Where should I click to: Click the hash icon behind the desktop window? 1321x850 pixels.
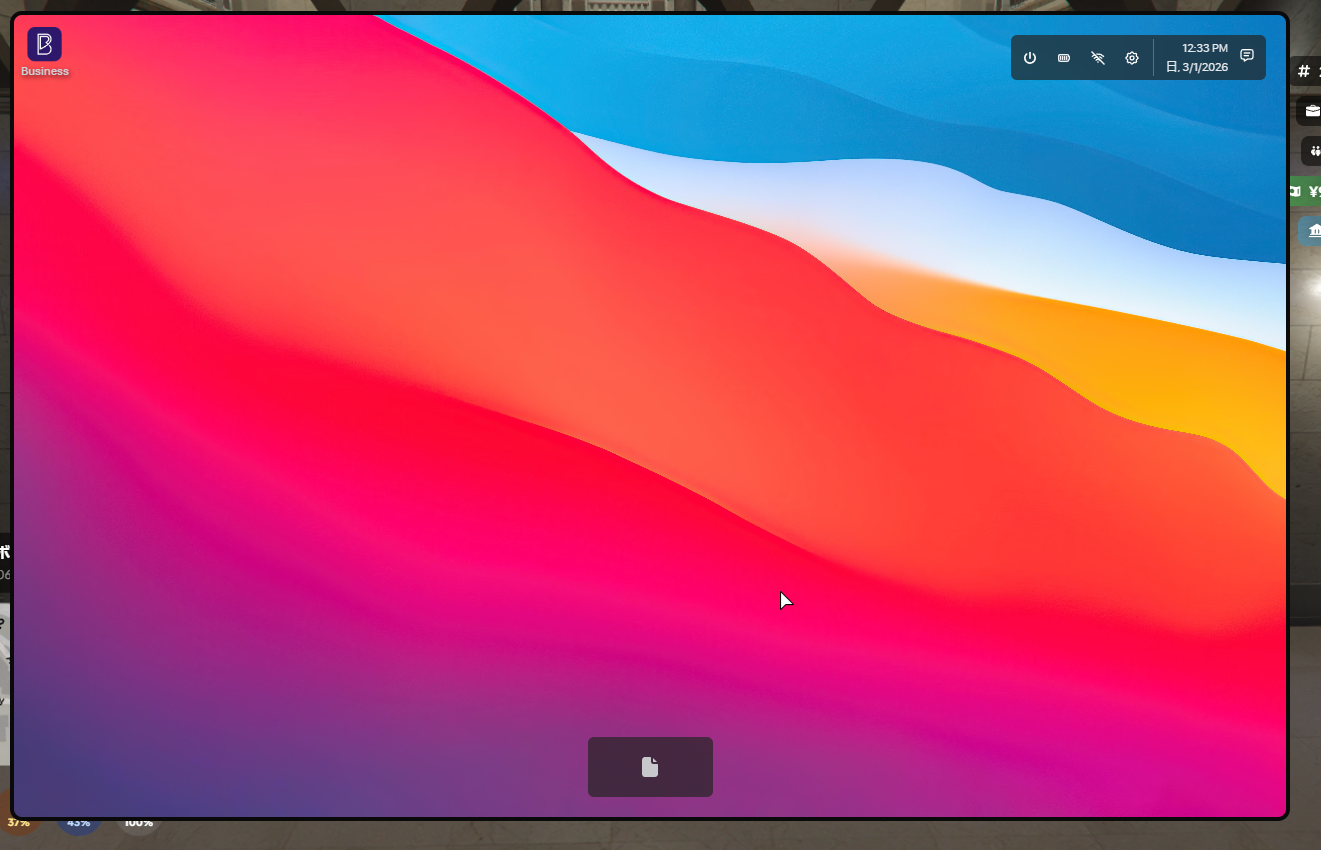(x=1304, y=71)
